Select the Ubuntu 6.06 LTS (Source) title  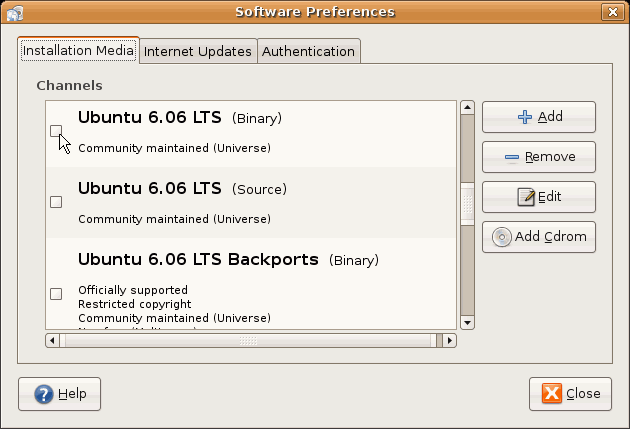(x=182, y=189)
